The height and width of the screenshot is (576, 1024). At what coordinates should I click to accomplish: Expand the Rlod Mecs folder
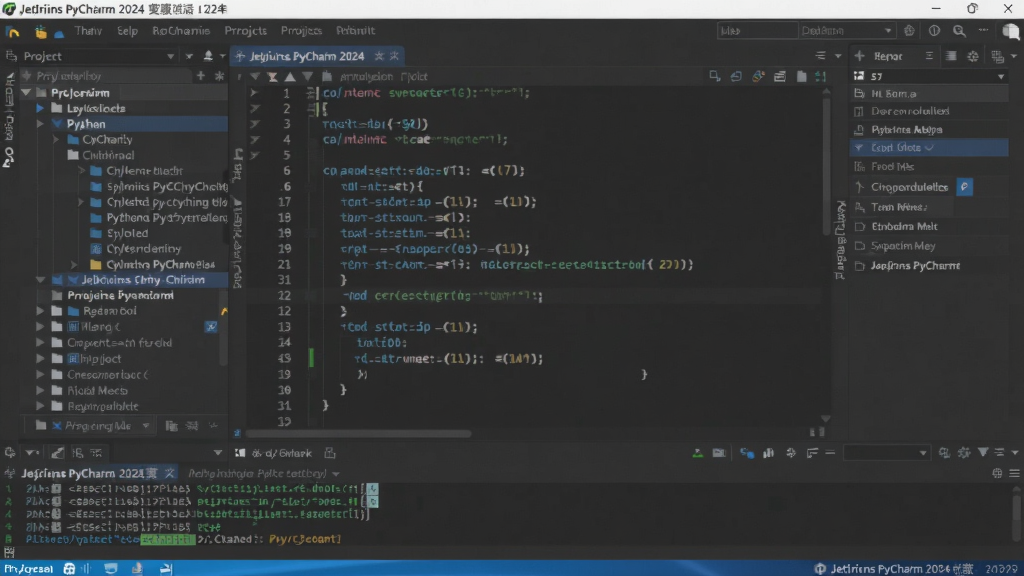point(40,391)
